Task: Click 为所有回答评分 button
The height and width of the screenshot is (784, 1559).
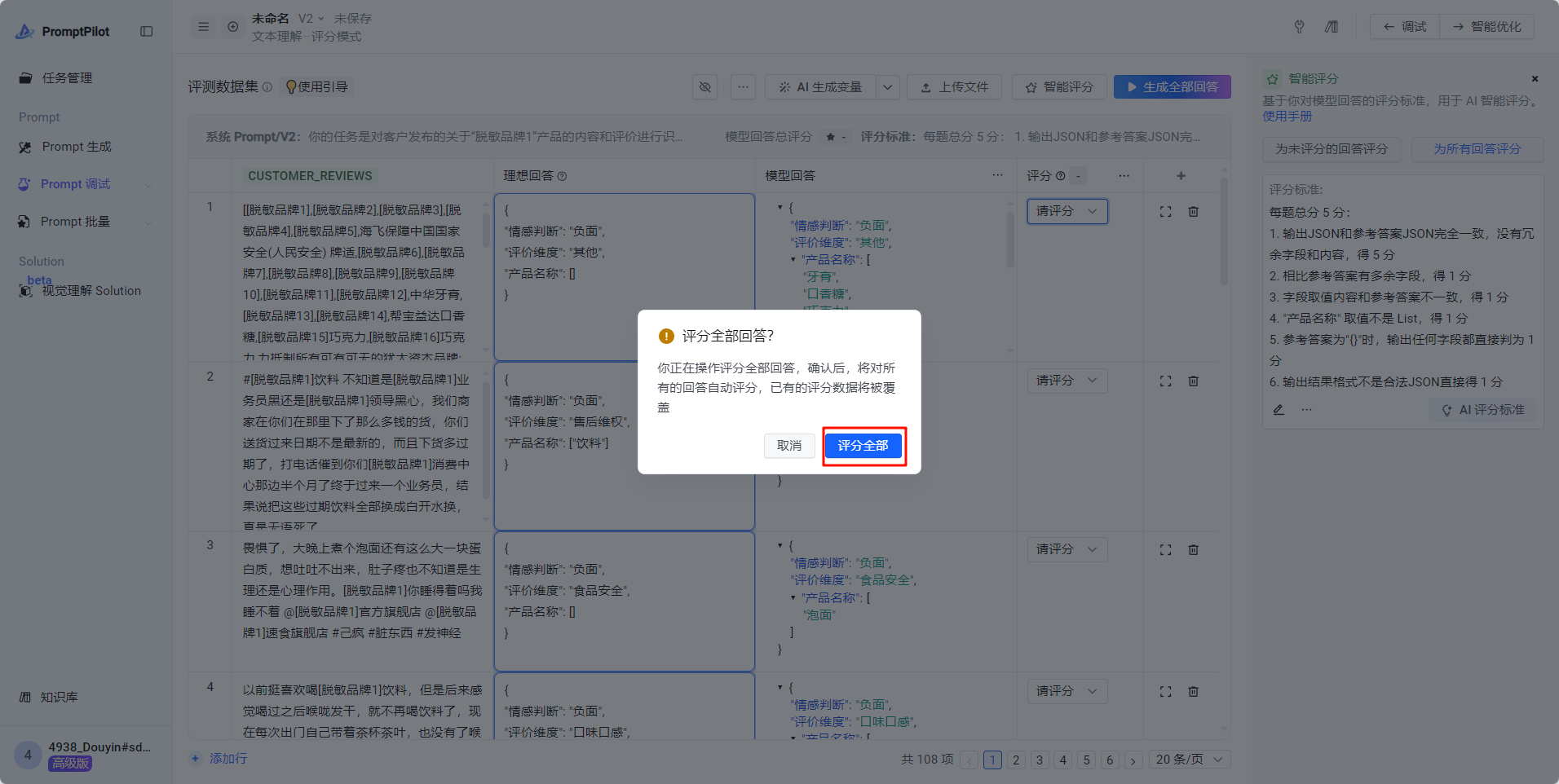Action: pos(1477,149)
